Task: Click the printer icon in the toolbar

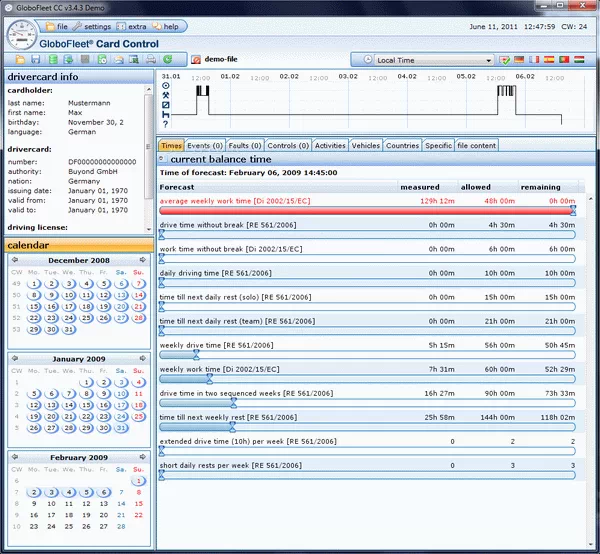Action: tap(150, 60)
